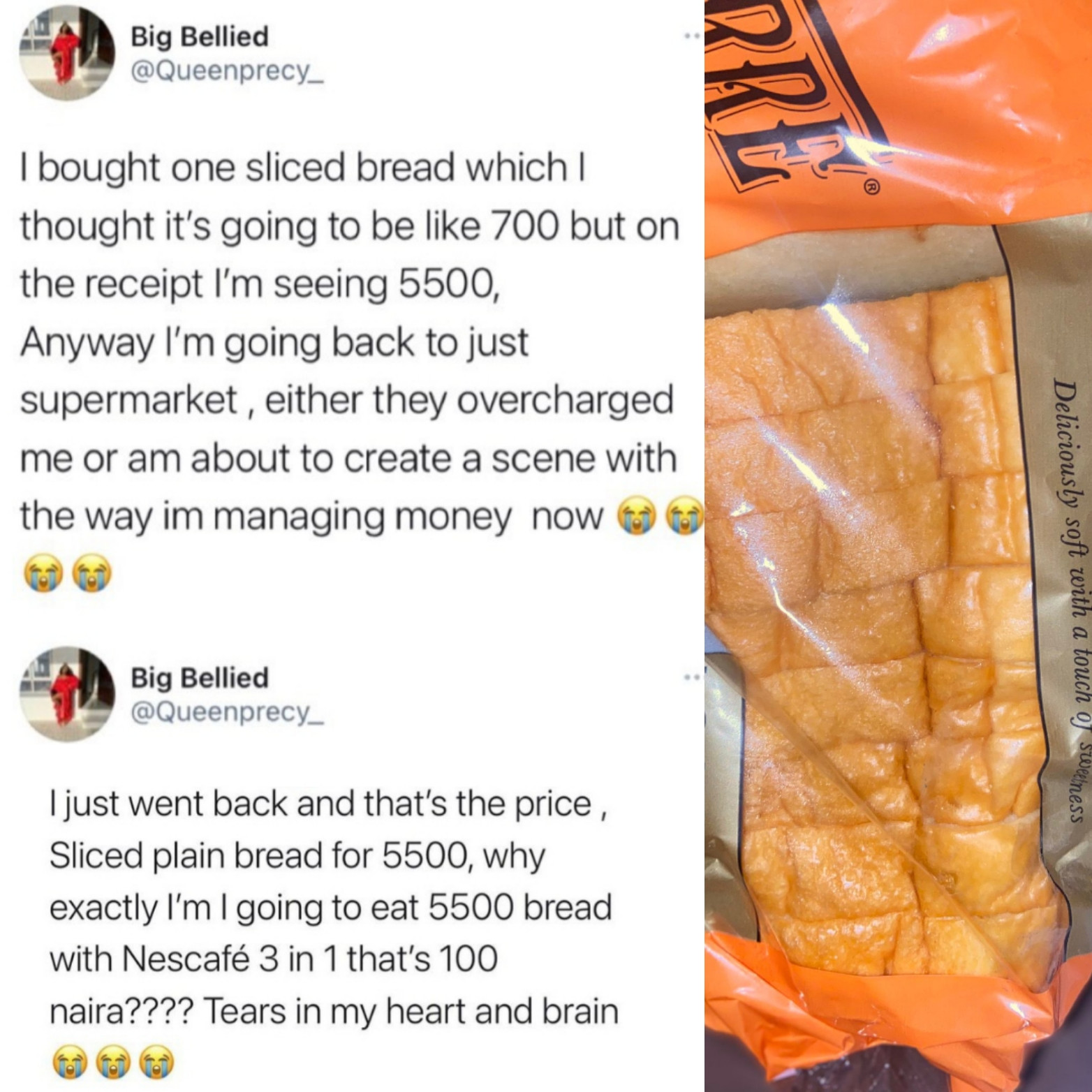Screen dimensions: 1092x1092
Task: Click the Big Bellied name on first tweet
Action: click(x=200, y=36)
